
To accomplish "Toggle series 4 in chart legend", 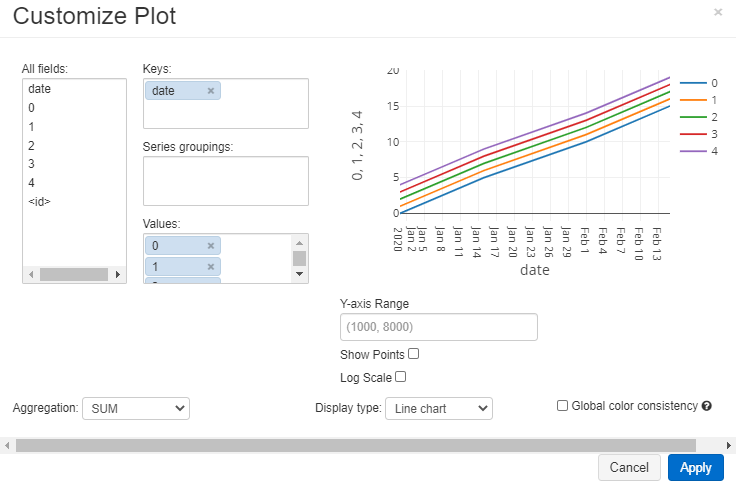I will 699,151.
